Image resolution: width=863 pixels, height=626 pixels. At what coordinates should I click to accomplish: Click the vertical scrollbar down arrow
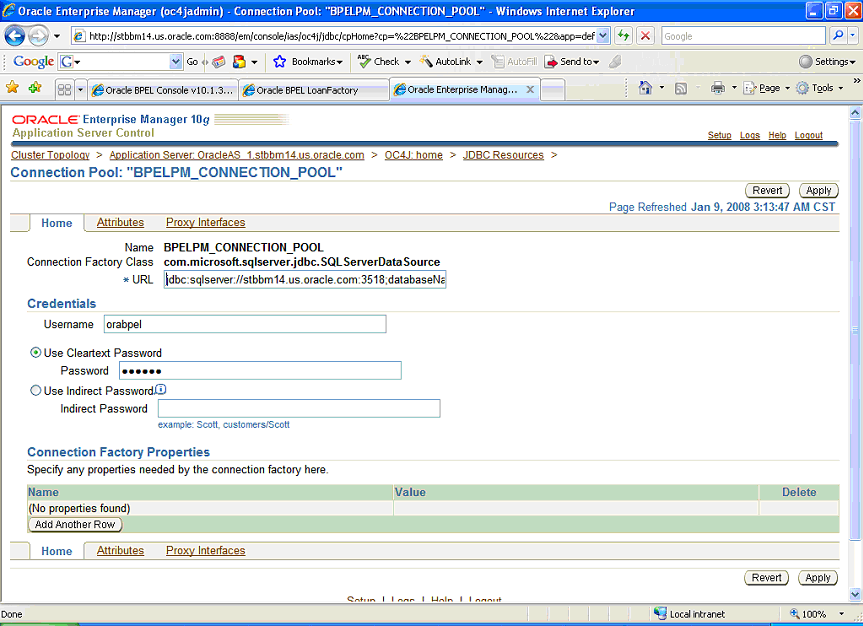[x=855, y=594]
